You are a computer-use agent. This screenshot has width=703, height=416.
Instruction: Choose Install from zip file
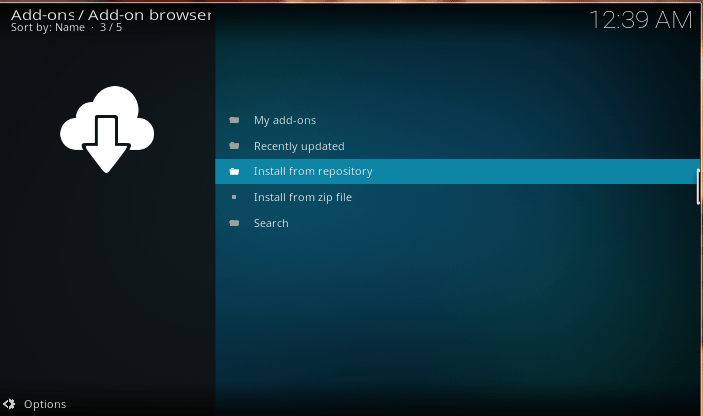coord(456,197)
